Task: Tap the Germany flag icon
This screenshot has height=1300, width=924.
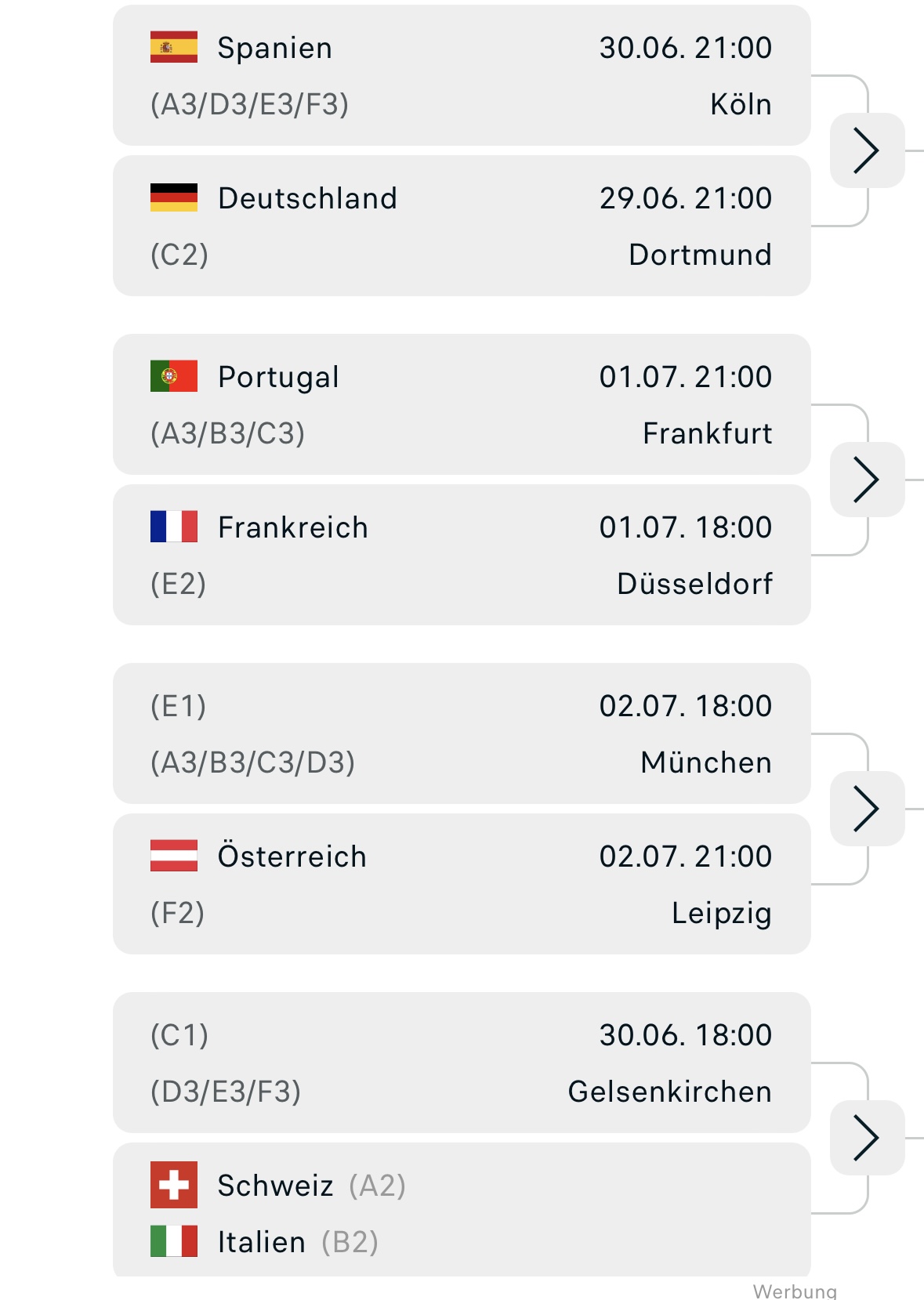Action: (174, 197)
